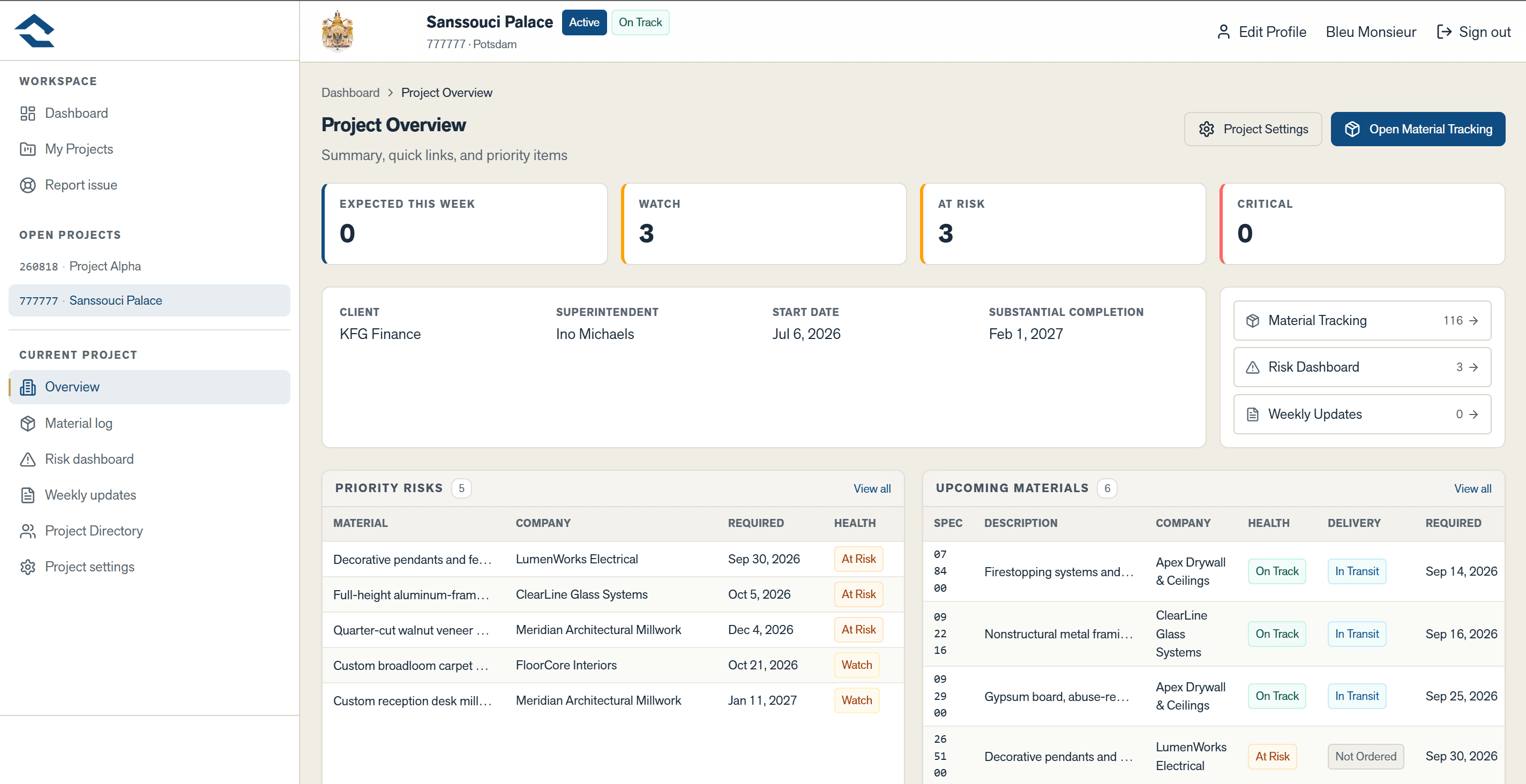Open Dashboard from the workspace menu
Viewport: 1526px width, 784px height.
(149, 113)
